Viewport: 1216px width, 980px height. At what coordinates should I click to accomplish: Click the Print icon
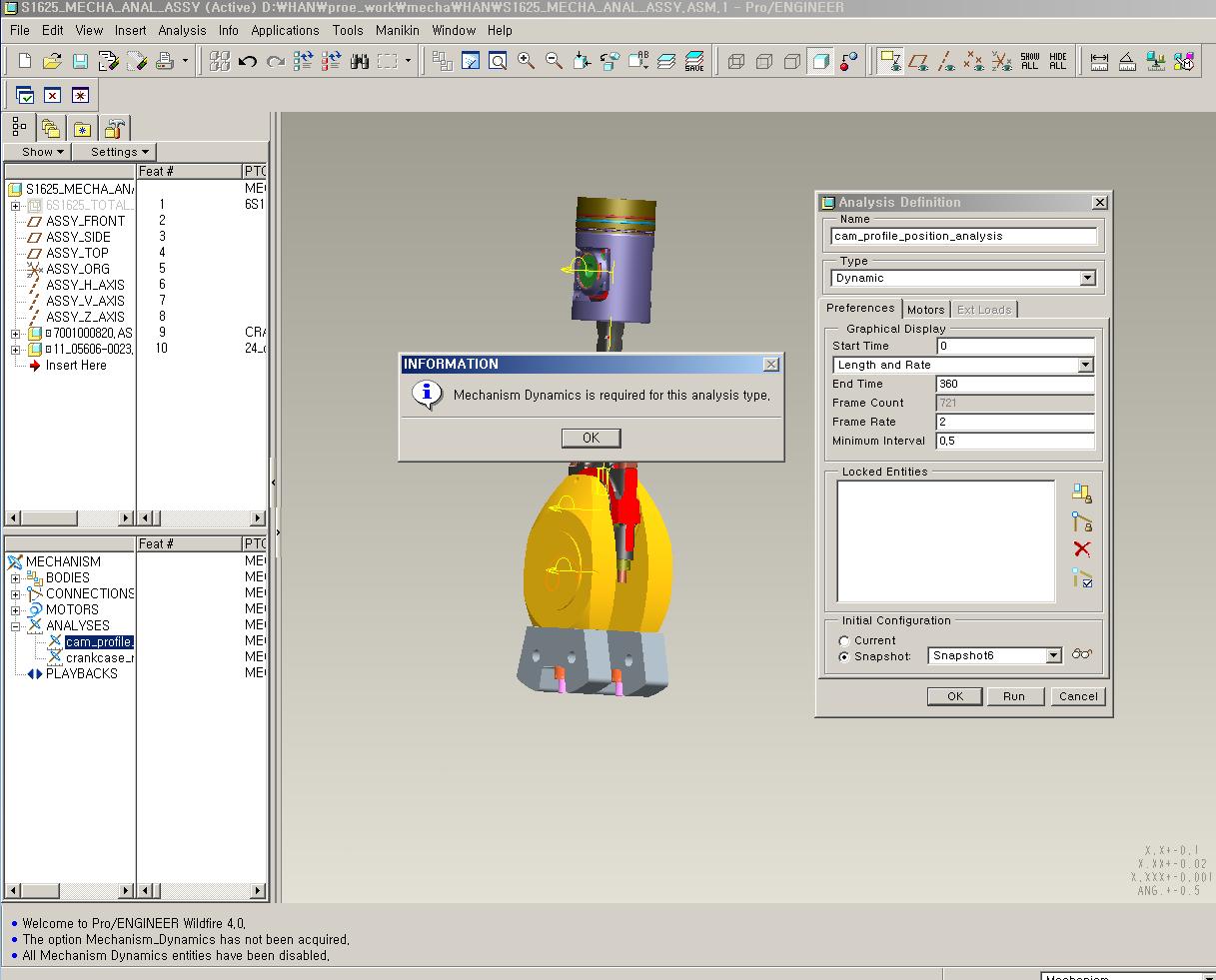(165, 62)
